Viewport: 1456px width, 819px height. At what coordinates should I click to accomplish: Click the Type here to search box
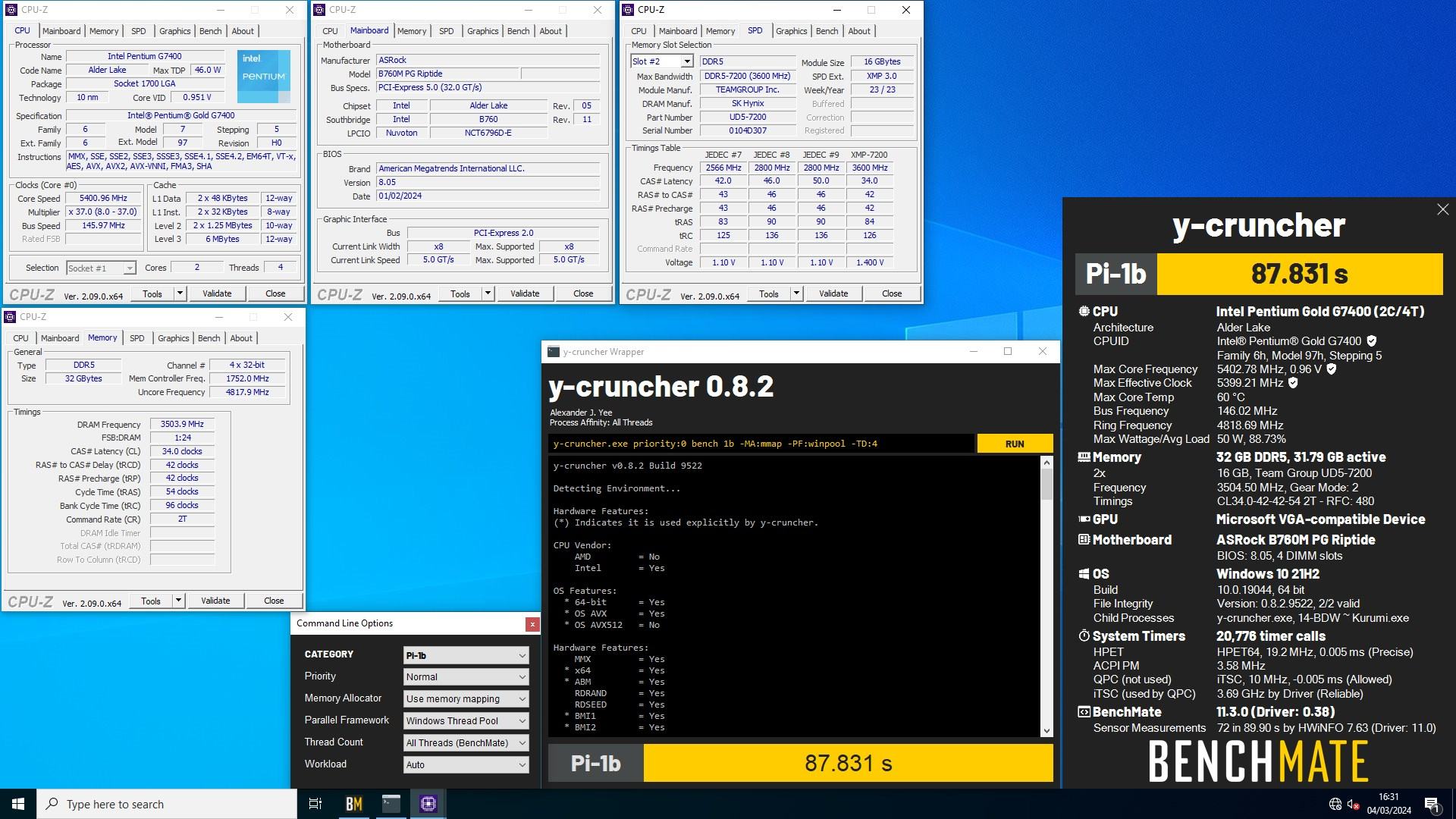pos(167,804)
